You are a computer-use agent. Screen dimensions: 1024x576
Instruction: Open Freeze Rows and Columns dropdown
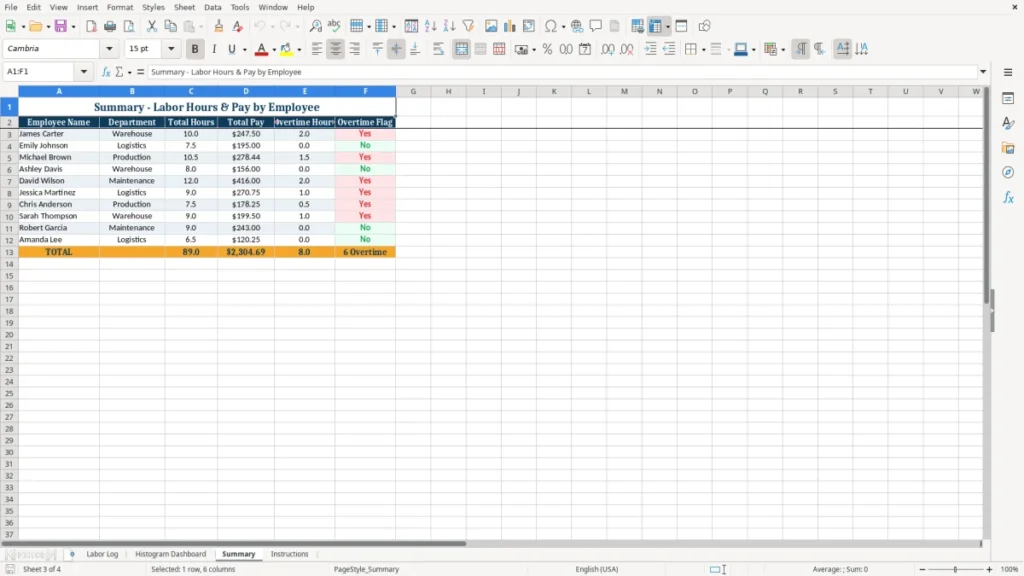click(667, 27)
